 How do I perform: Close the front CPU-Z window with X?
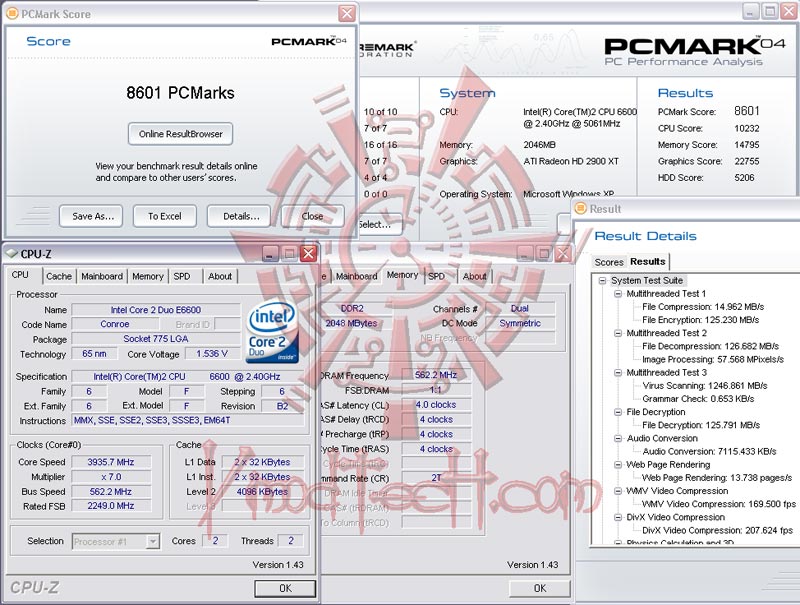tap(308, 254)
